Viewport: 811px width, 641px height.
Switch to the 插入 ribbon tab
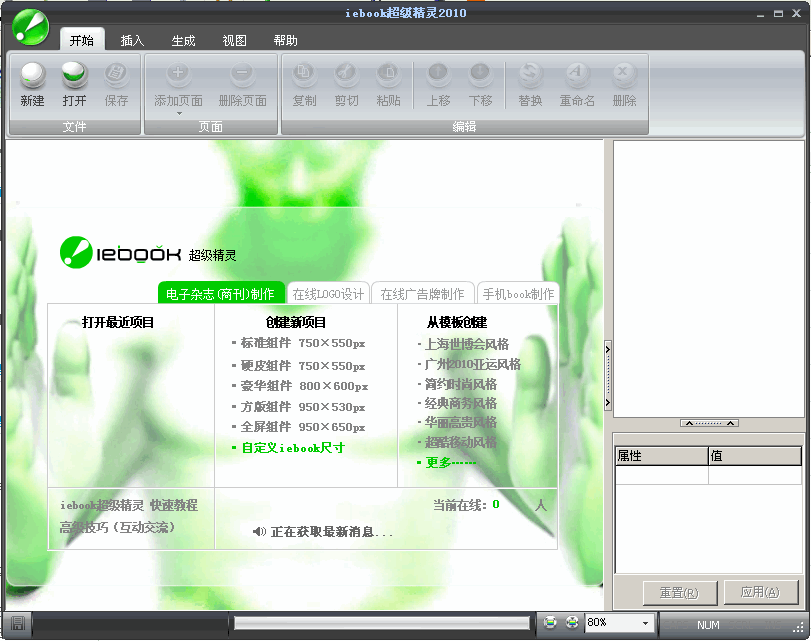pos(131,40)
